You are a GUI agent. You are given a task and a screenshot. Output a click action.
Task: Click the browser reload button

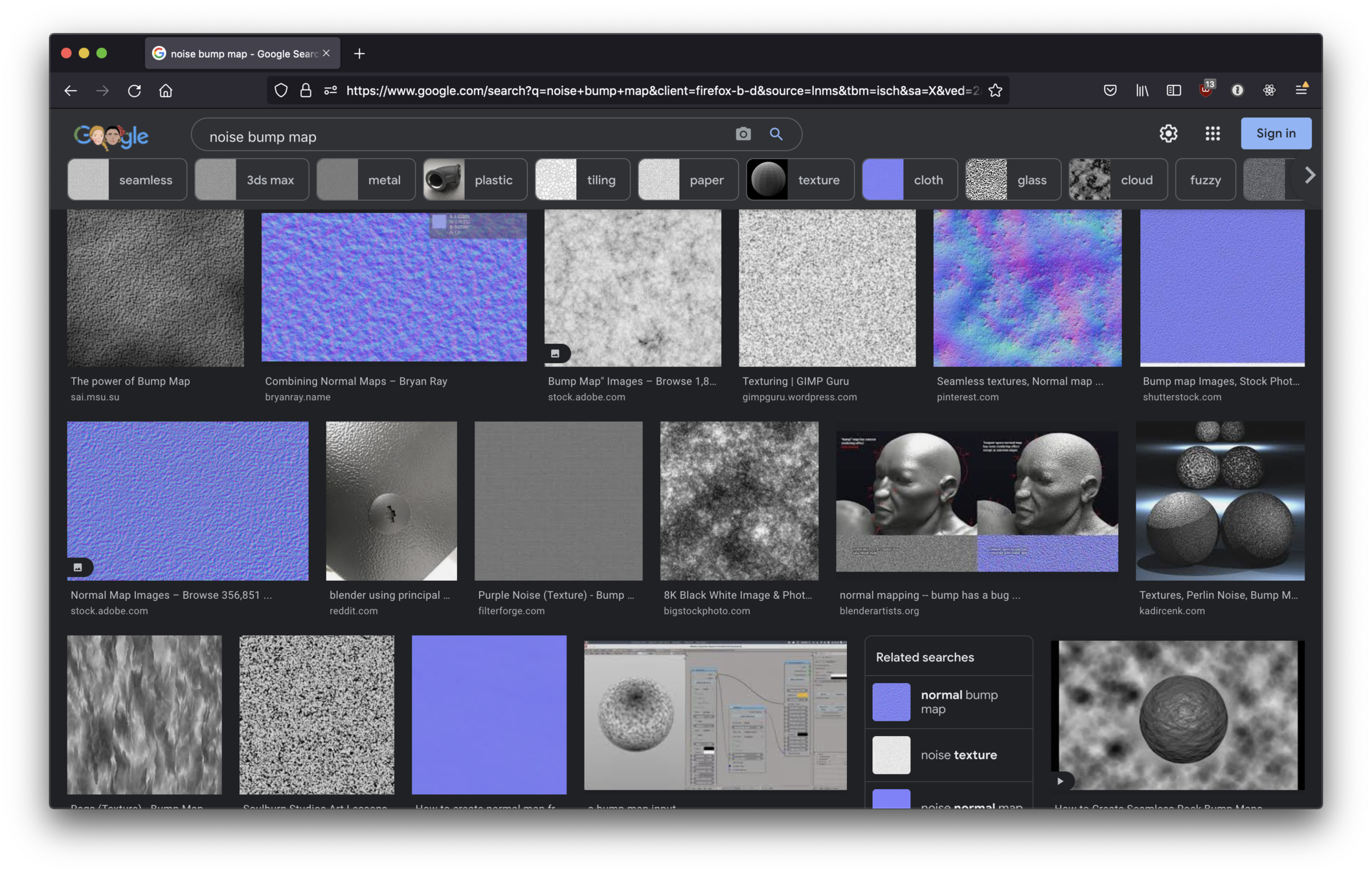click(134, 91)
